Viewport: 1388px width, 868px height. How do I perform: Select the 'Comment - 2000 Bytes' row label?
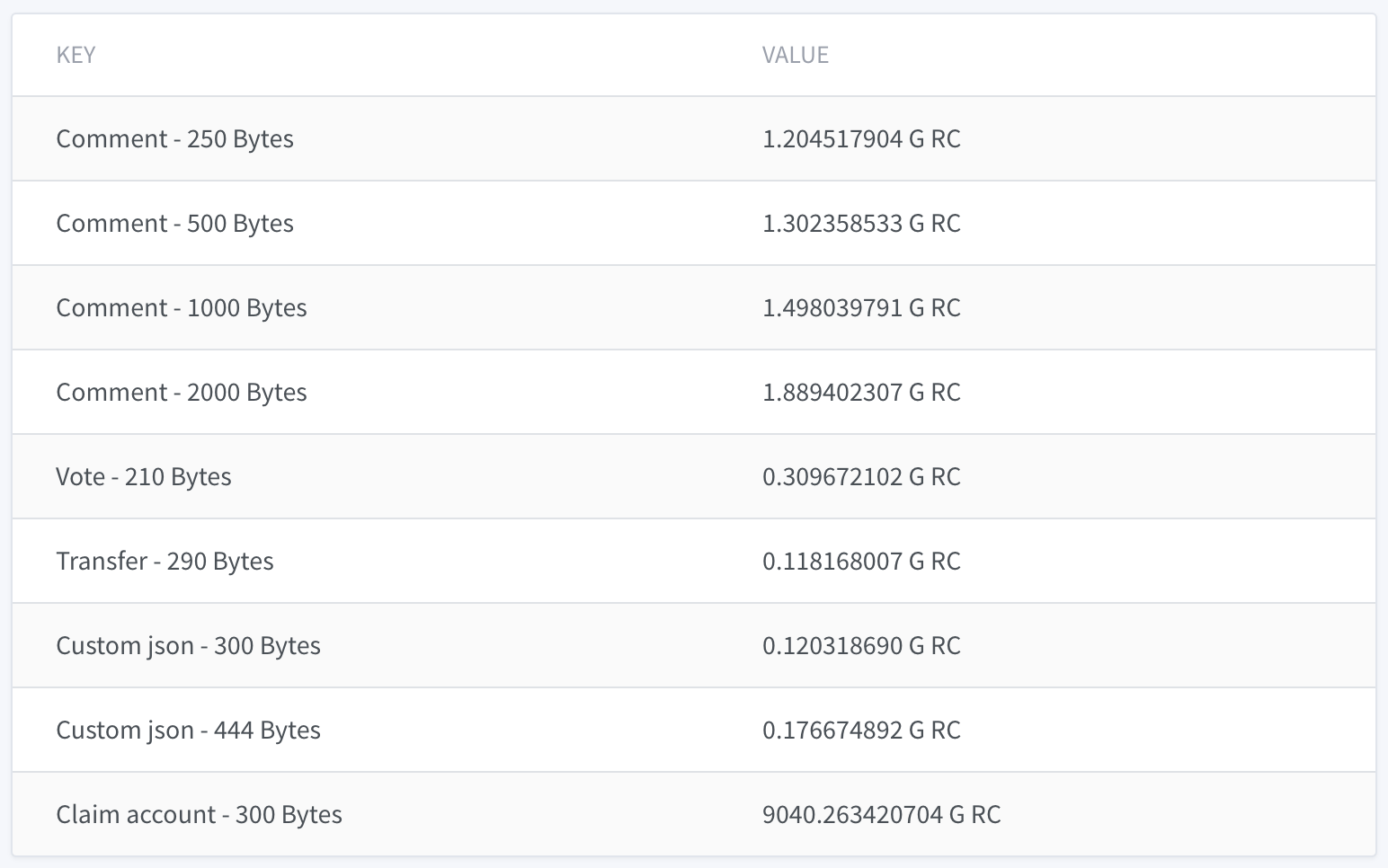click(x=182, y=393)
